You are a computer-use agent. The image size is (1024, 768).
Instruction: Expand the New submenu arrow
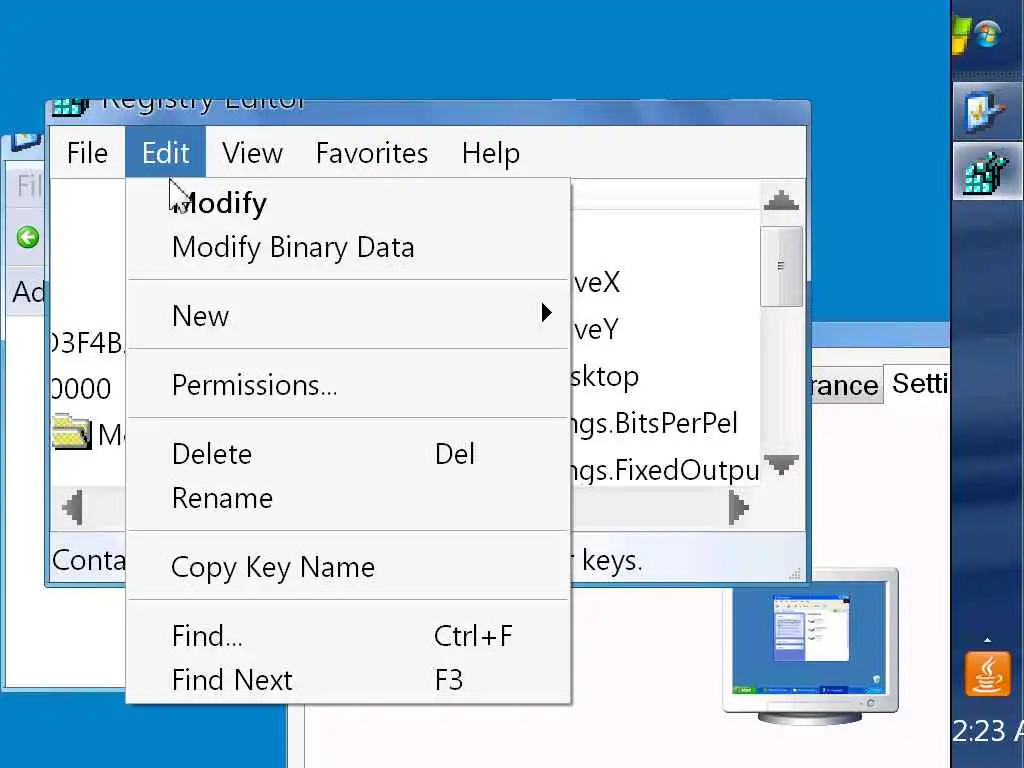pyautogui.click(x=547, y=313)
